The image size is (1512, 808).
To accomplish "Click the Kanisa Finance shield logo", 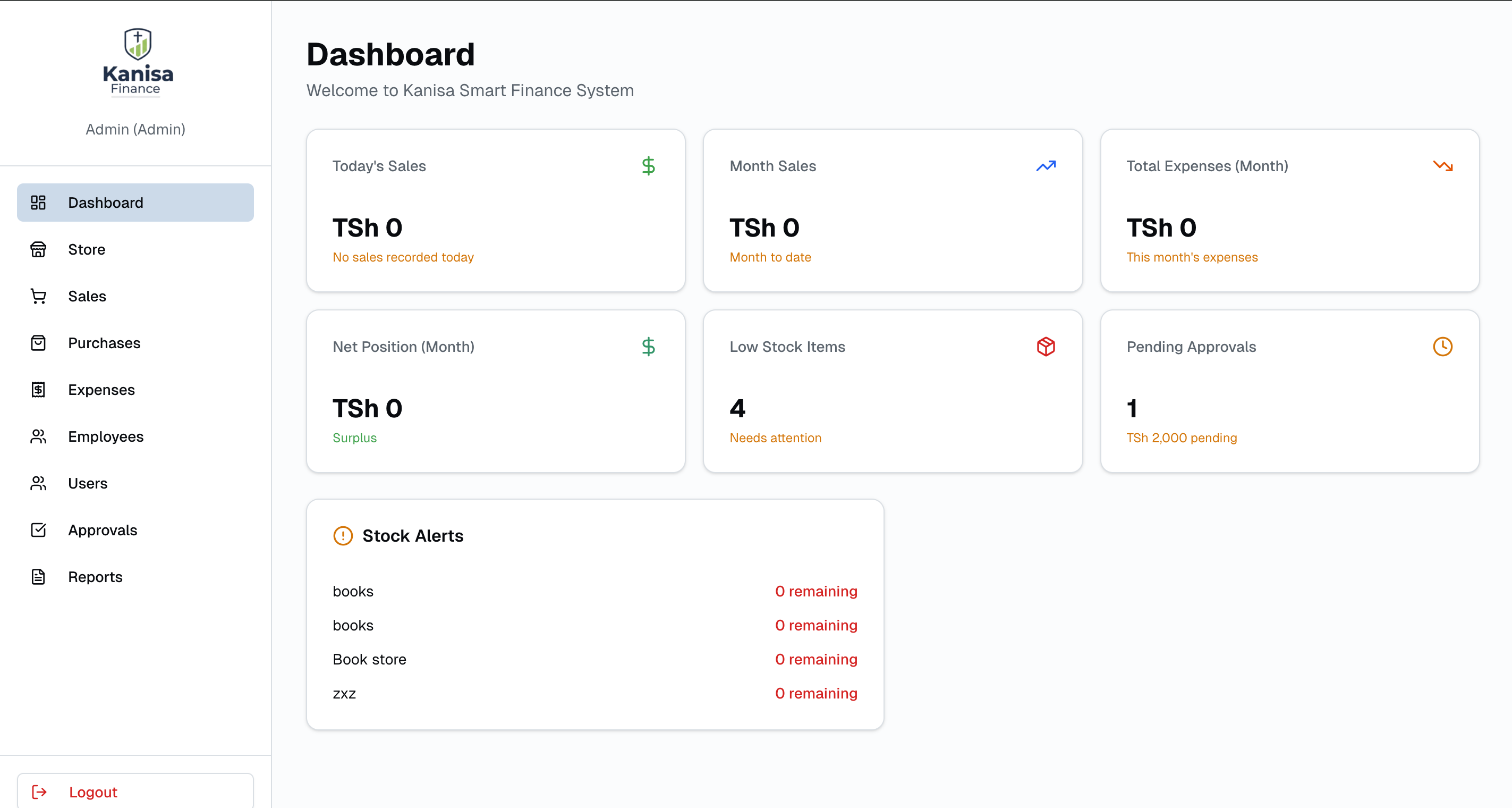I will 138,45.
